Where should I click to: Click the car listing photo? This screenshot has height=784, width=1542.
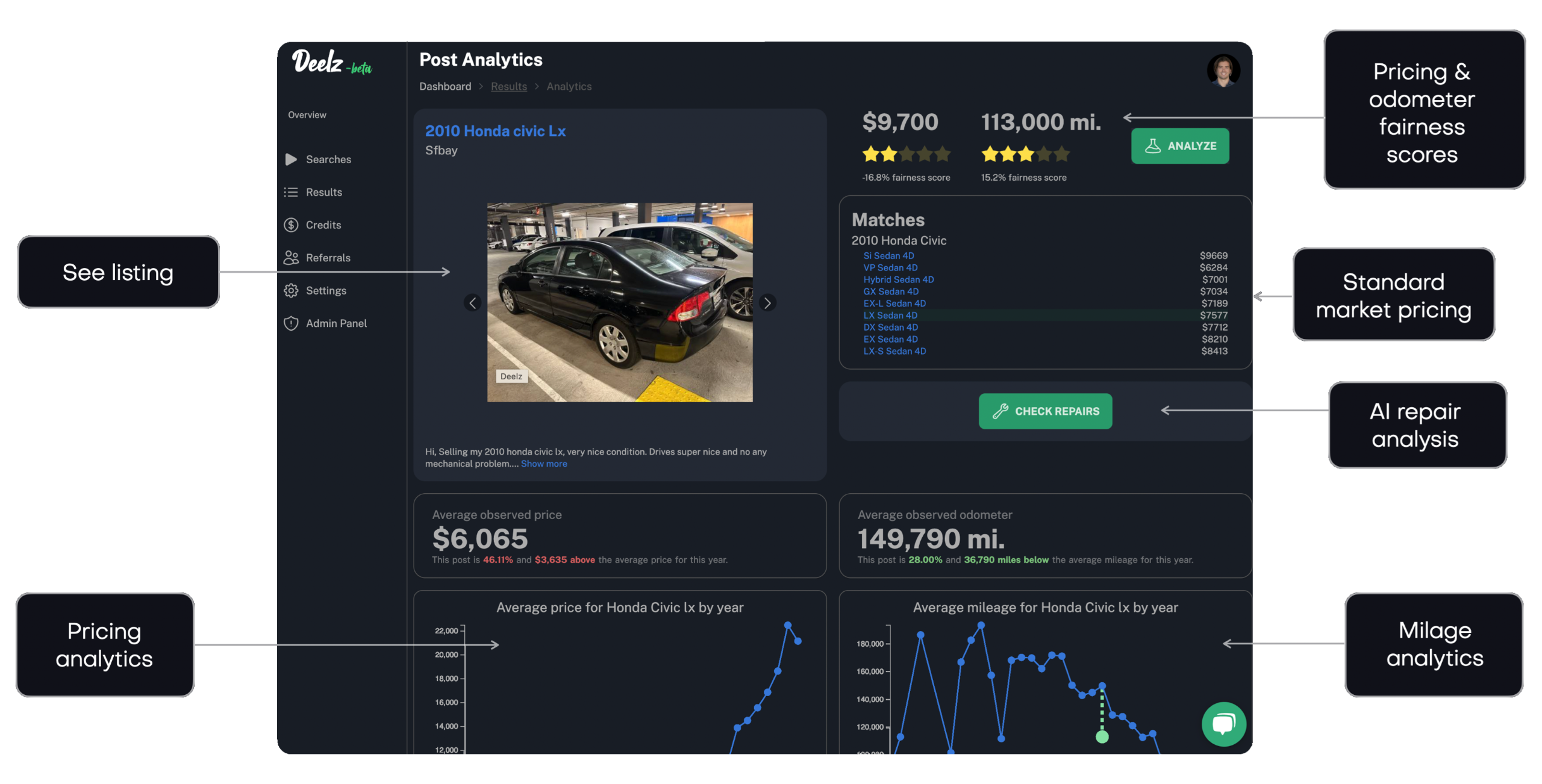(x=619, y=302)
